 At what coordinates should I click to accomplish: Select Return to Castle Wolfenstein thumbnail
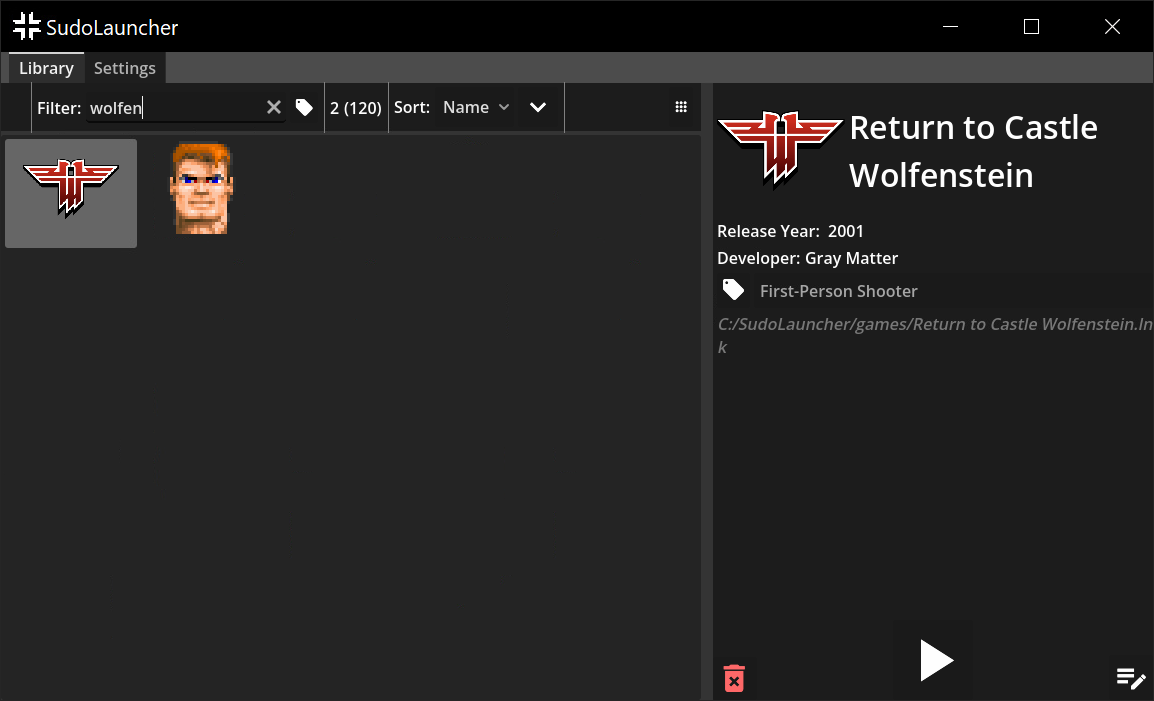tap(71, 193)
